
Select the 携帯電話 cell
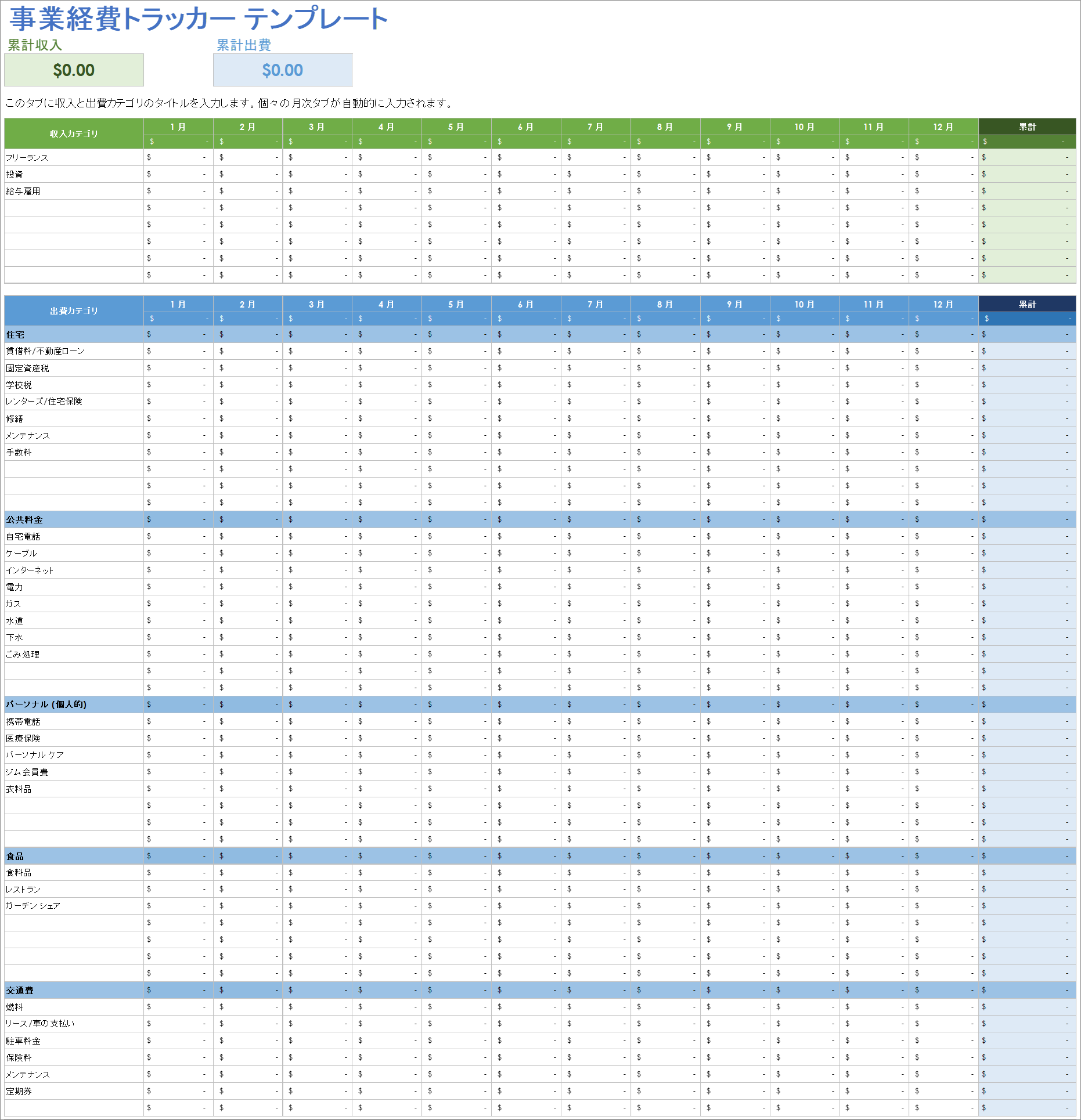pyautogui.click(x=74, y=721)
